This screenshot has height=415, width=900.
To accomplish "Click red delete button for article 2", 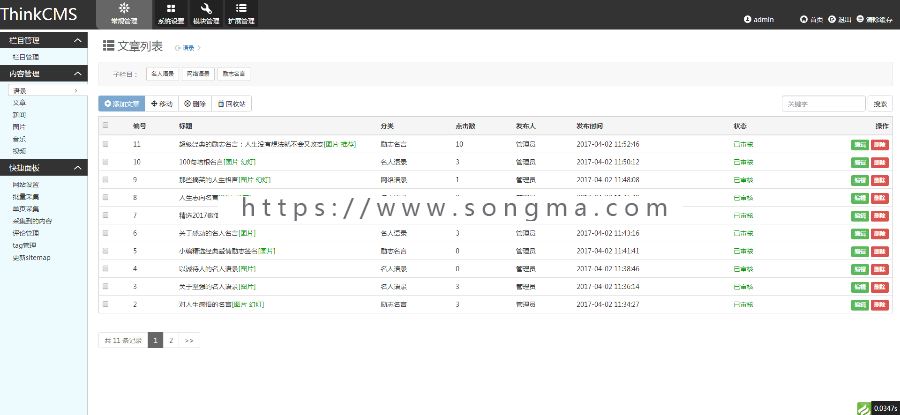I will [x=879, y=305].
